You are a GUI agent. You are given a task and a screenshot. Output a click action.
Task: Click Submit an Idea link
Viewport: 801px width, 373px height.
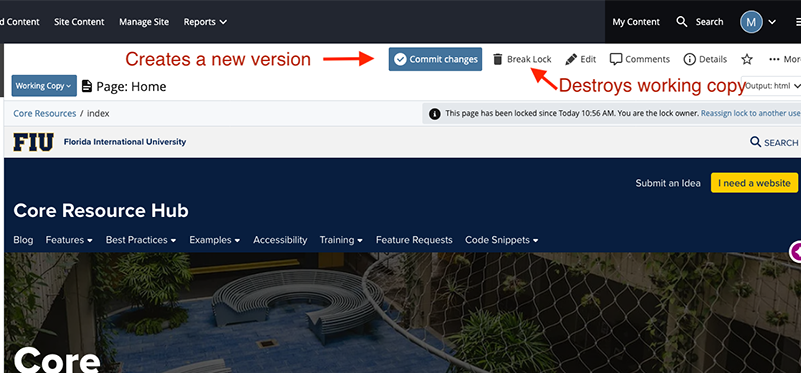tap(668, 183)
